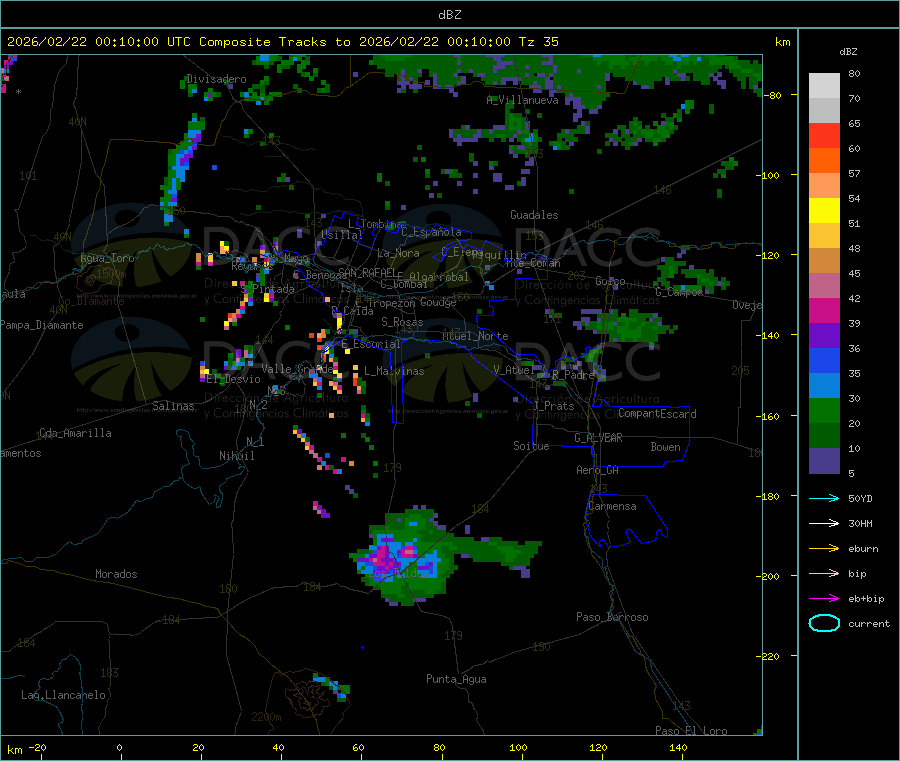This screenshot has height=761, width=900.
Task: Click the Nihuil map label
Action: [x=236, y=456]
